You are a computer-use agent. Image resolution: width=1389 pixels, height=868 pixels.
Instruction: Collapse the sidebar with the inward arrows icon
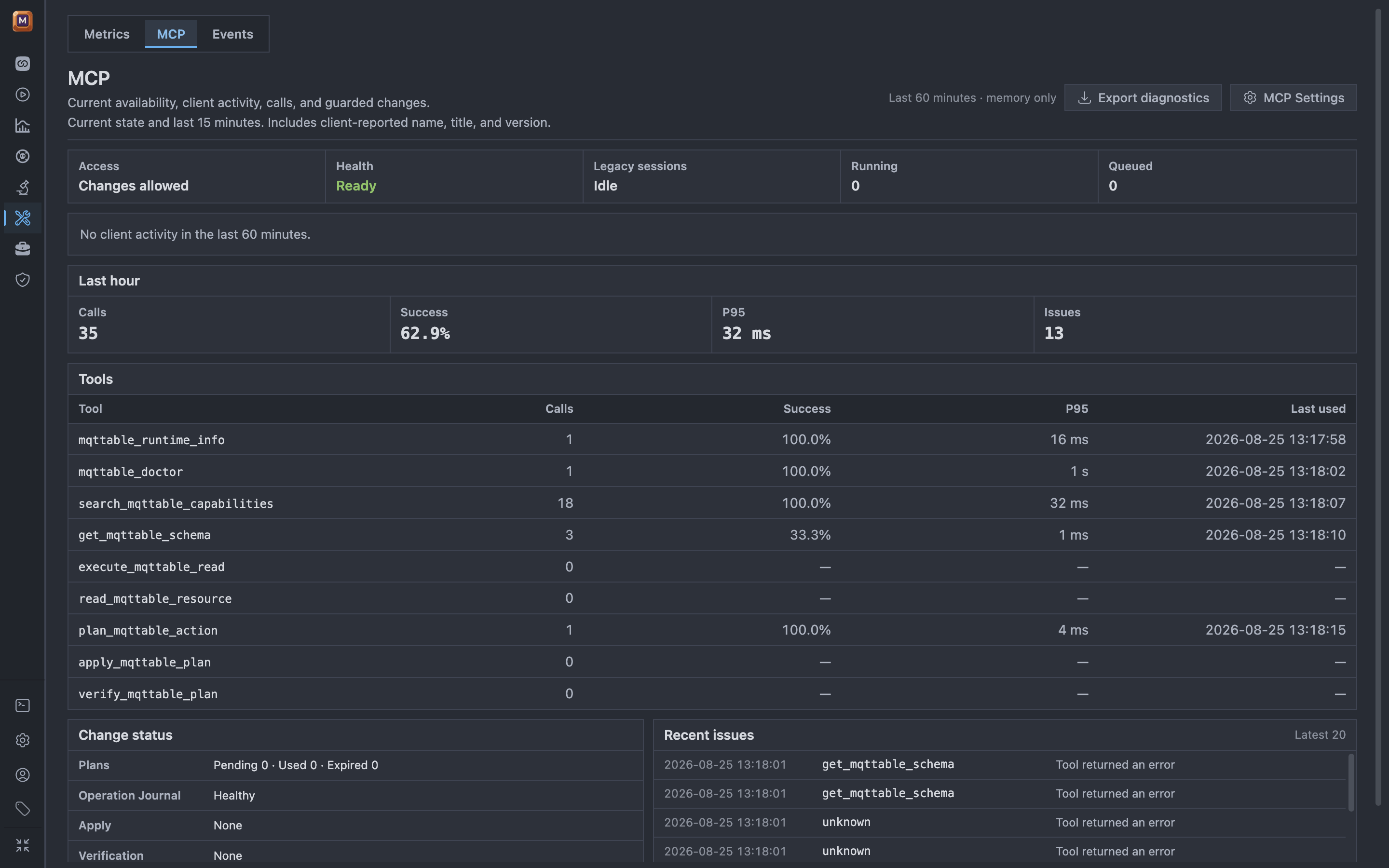point(22,845)
